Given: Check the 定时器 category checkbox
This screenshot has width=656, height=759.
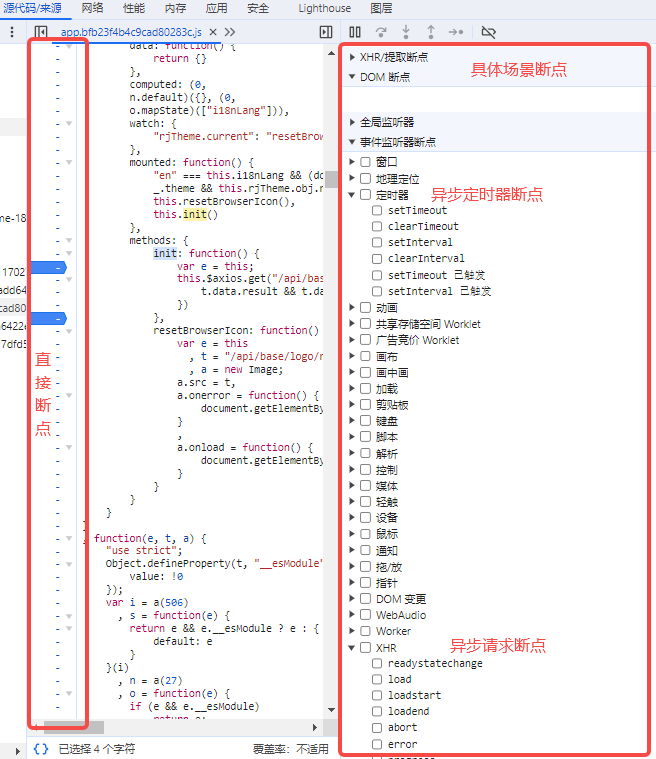Looking at the screenshot, I should click(x=366, y=195).
